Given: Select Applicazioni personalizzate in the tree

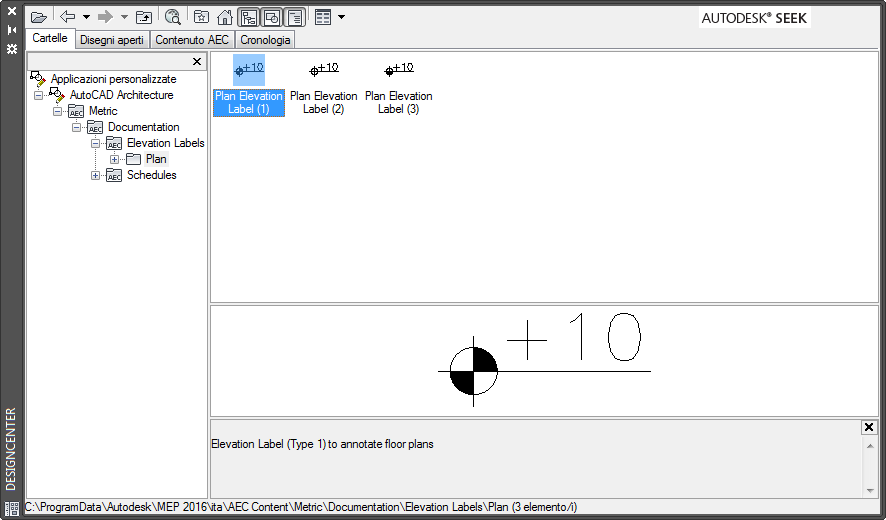Looking at the screenshot, I should 114,79.
